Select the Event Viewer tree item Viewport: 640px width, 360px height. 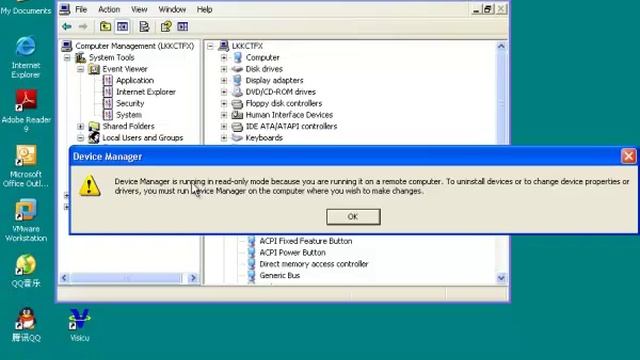(x=124, y=69)
